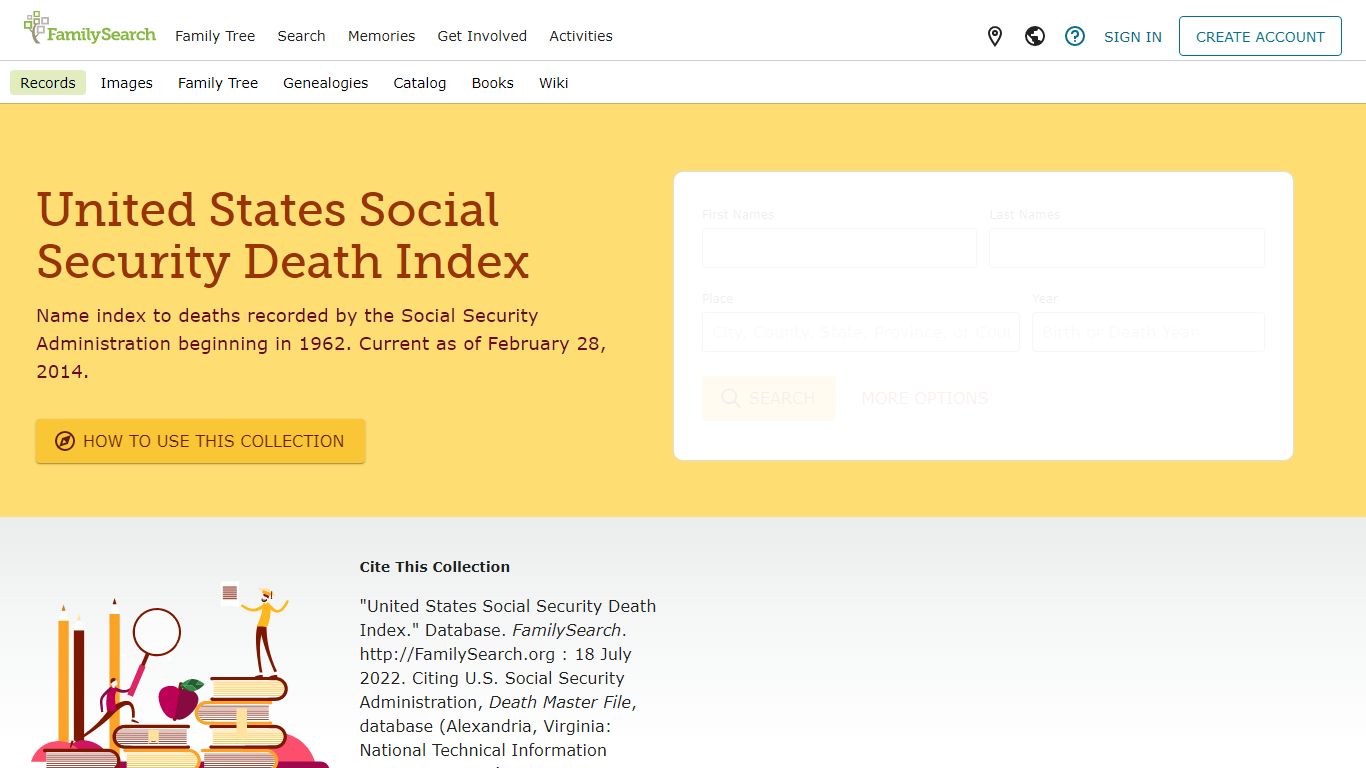Click HOW TO USE THIS COLLECTION
The width and height of the screenshot is (1366, 768).
point(200,441)
